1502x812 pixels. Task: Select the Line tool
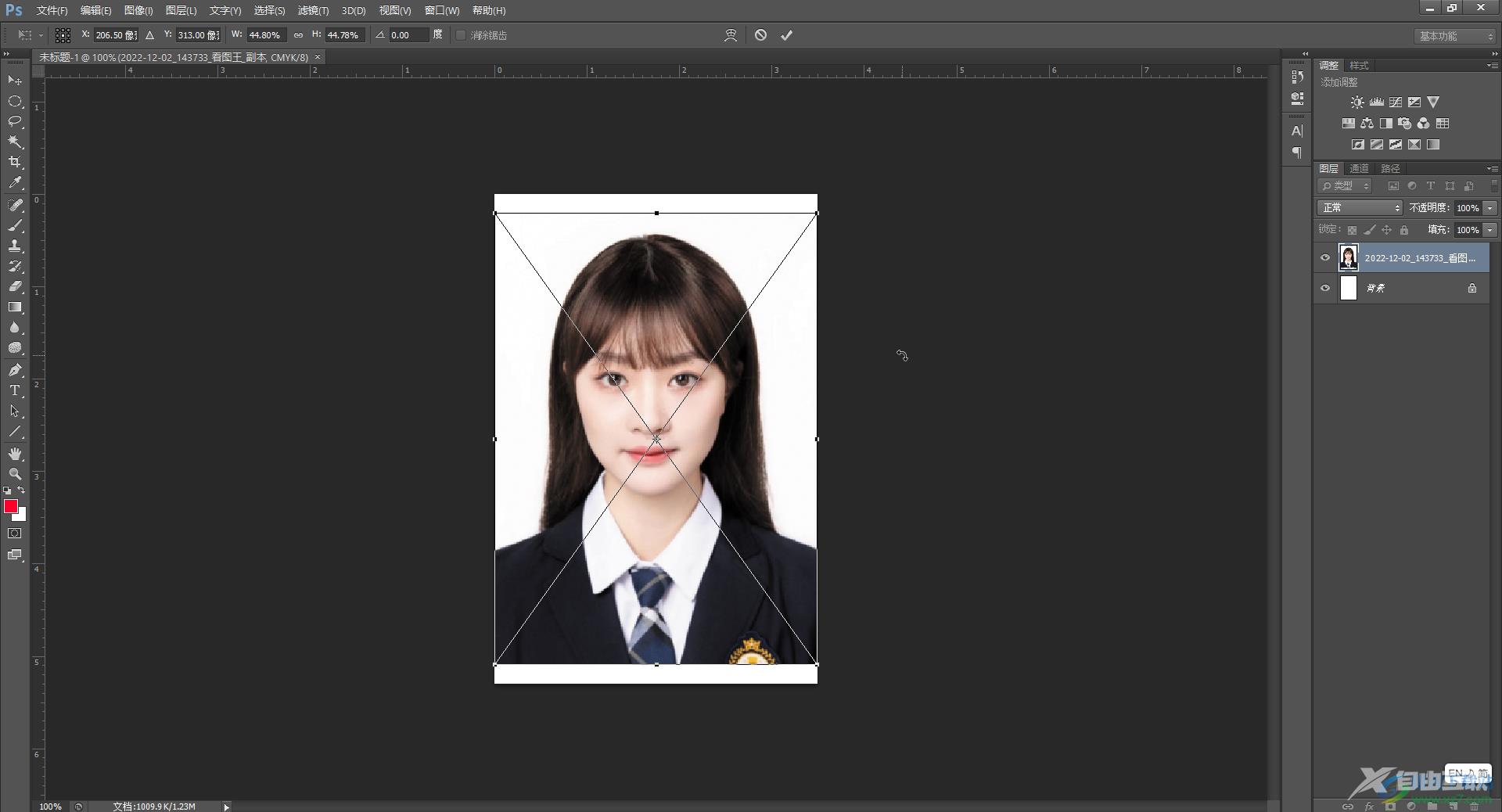click(x=15, y=431)
